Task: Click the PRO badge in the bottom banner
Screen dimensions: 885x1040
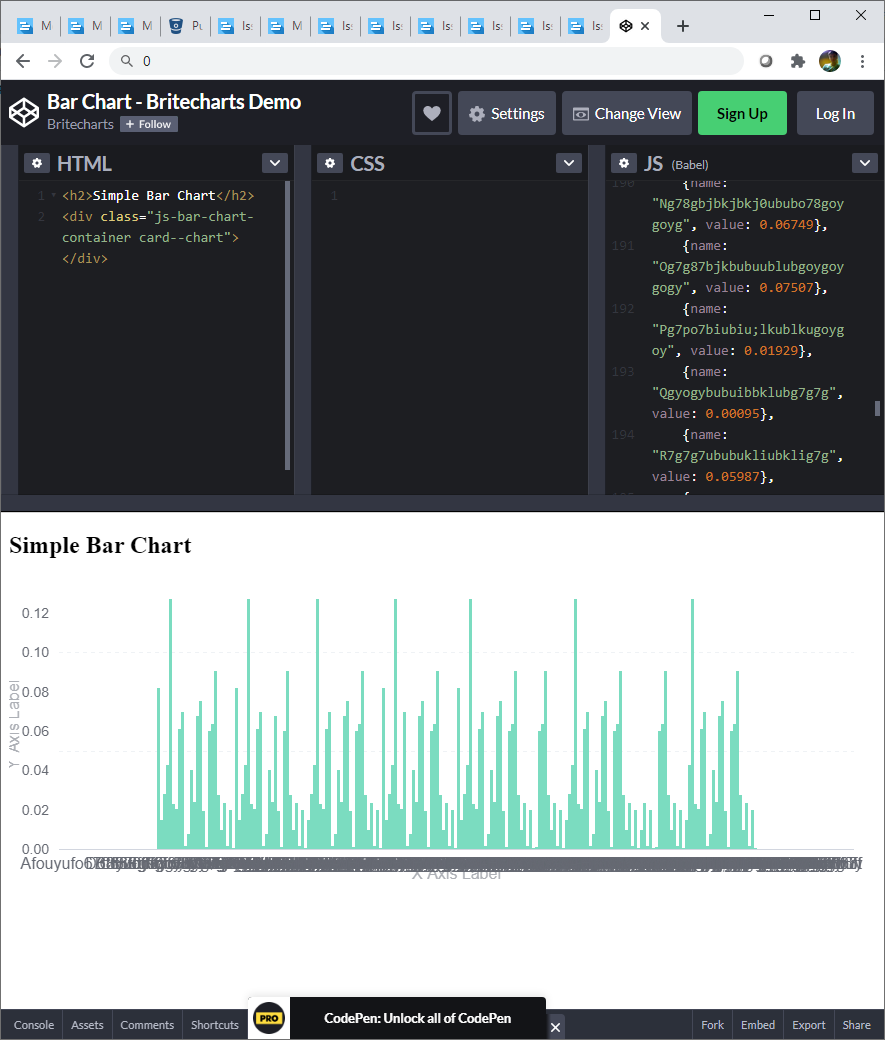Action: click(x=268, y=1018)
